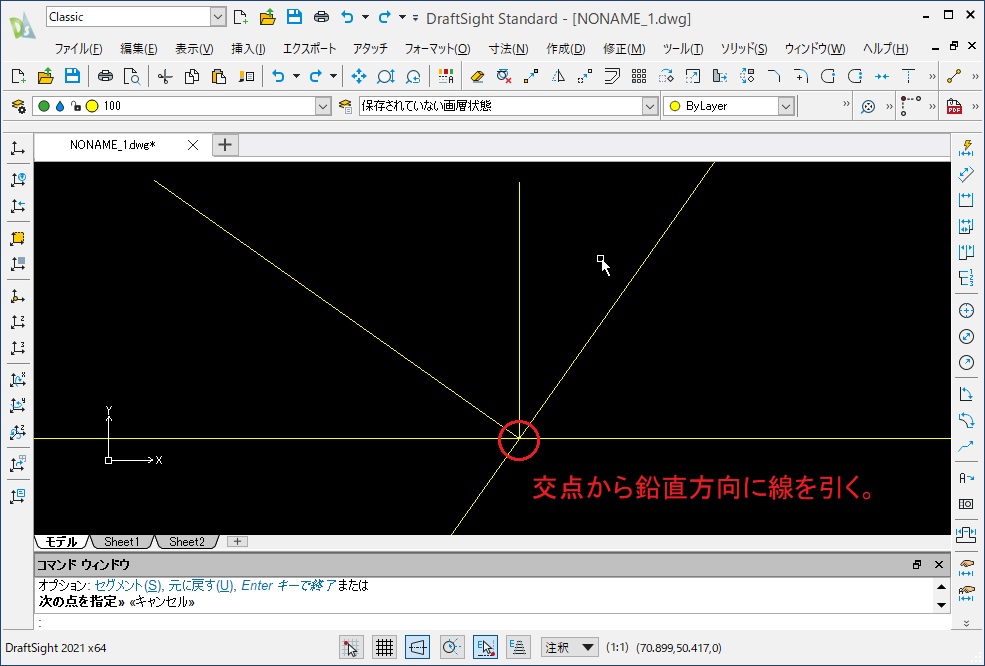985x666 pixels.
Task: Click the center mark icon in right toolbar
Action: pos(966,310)
